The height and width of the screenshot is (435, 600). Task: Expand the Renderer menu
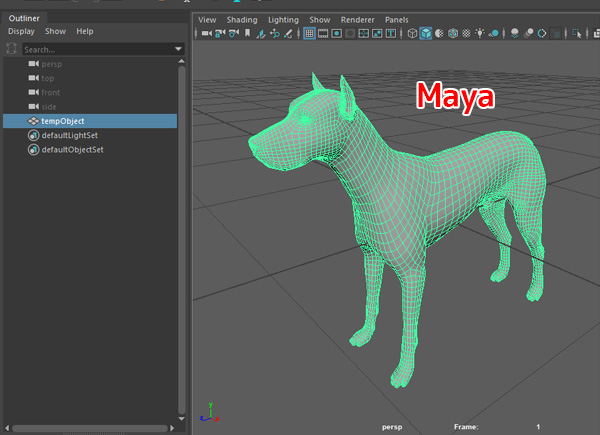357,19
